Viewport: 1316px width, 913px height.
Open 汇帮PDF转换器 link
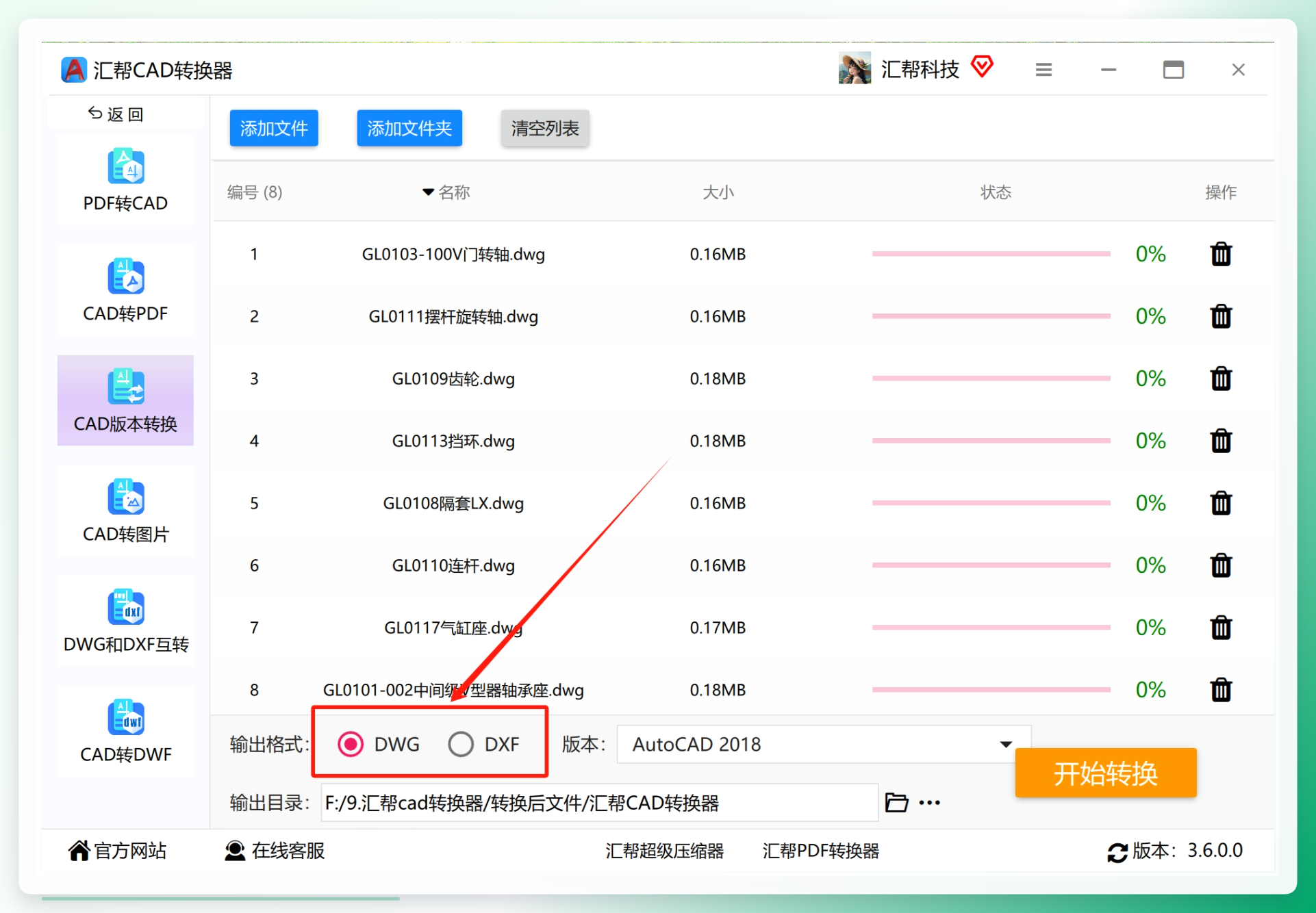tap(821, 851)
